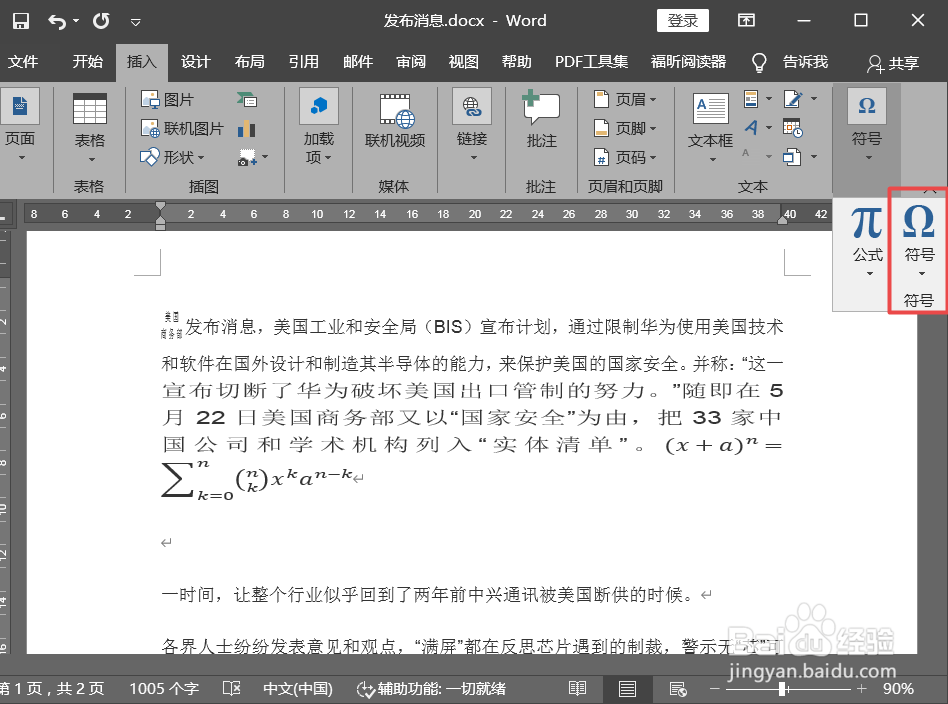Viewport: 948px width, 704px height.
Task: Open the 文本框 text box dropdown
Action: pos(710,128)
